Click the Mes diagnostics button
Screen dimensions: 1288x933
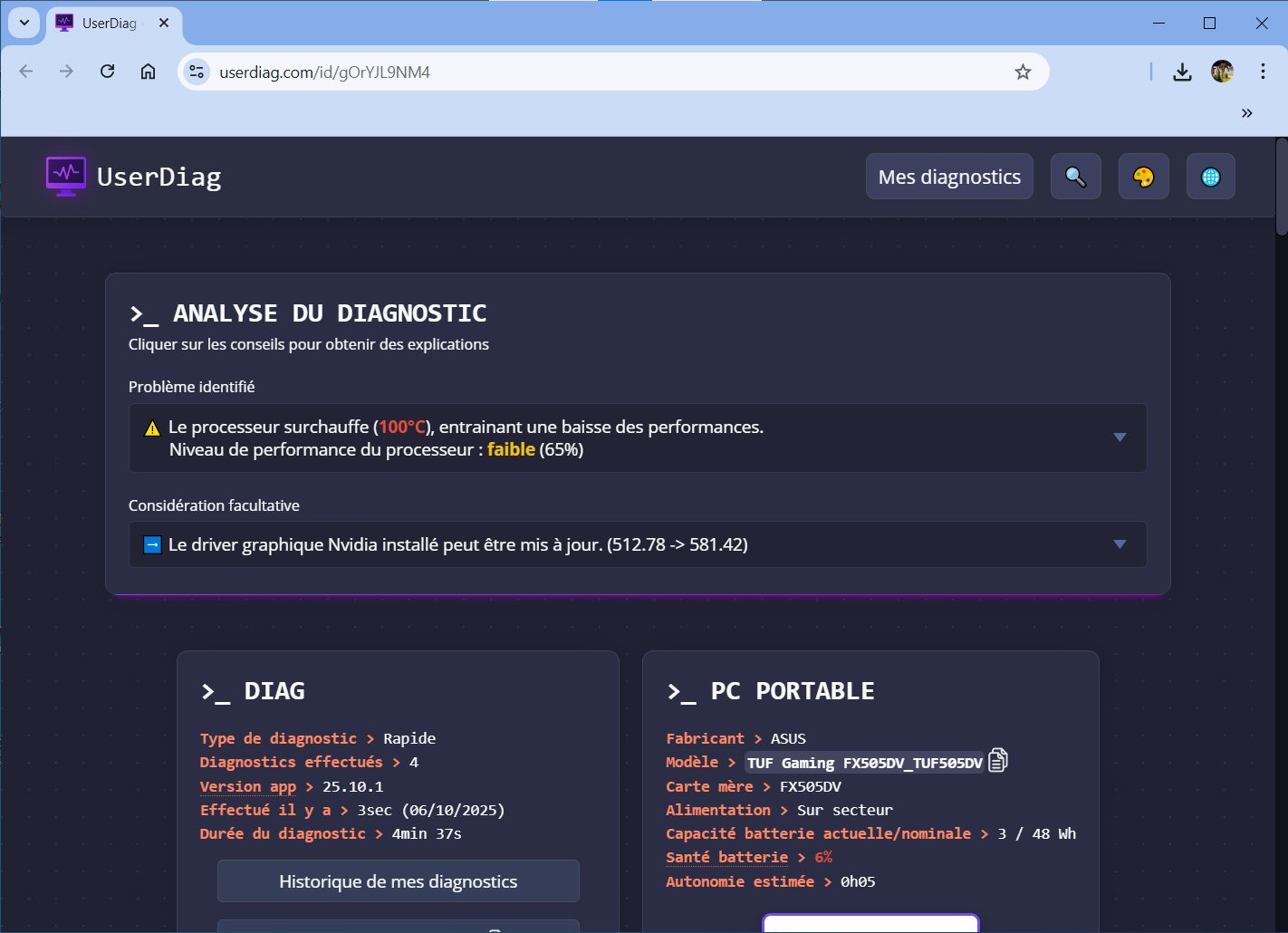[x=948, y=177]
